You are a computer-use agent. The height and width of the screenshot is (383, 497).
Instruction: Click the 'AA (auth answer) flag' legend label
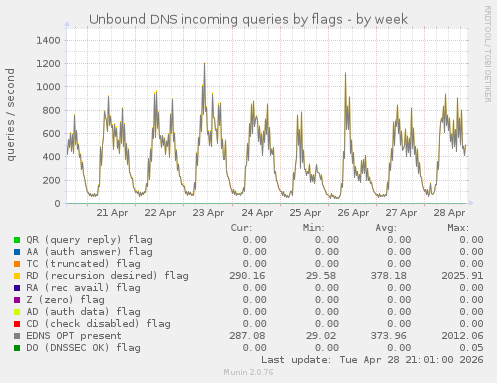pos(89,252)
